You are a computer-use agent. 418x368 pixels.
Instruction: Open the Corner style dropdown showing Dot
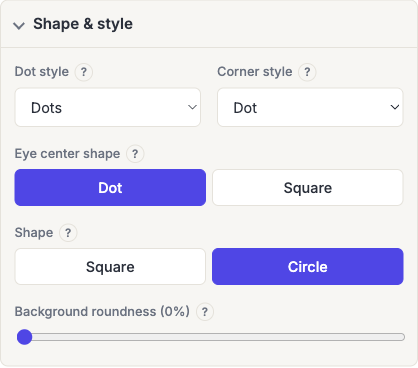pyautogui.click(x=310, y=107)
